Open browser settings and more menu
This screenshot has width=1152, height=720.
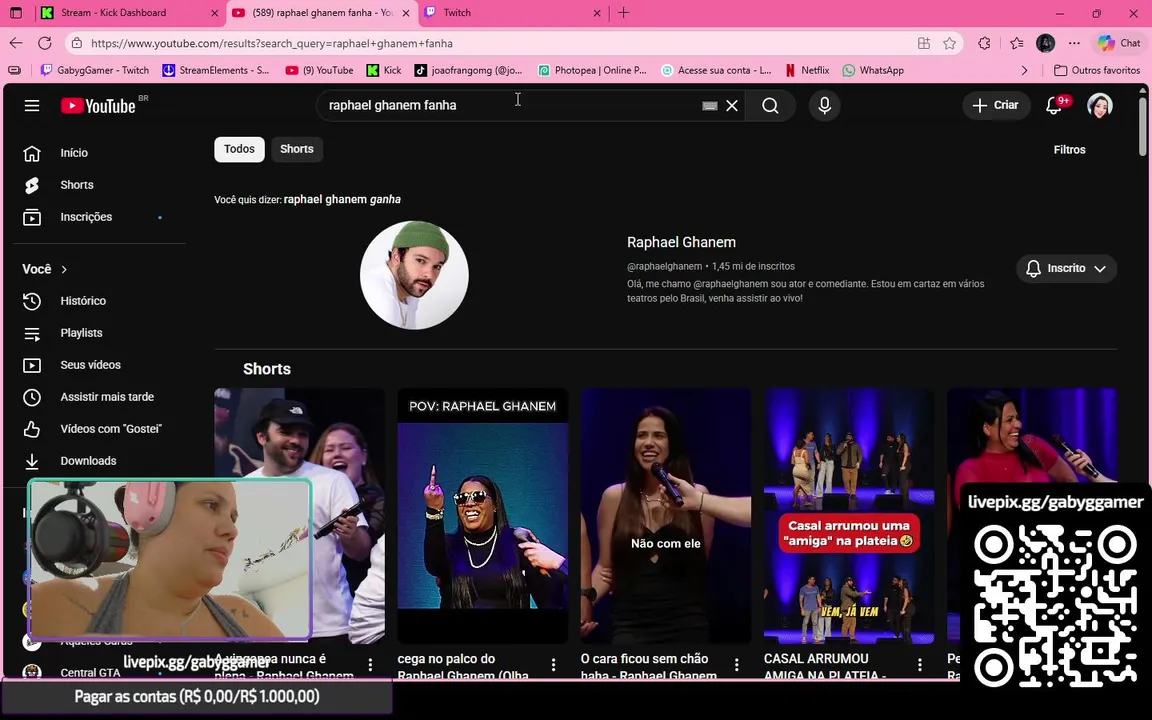1074,43
